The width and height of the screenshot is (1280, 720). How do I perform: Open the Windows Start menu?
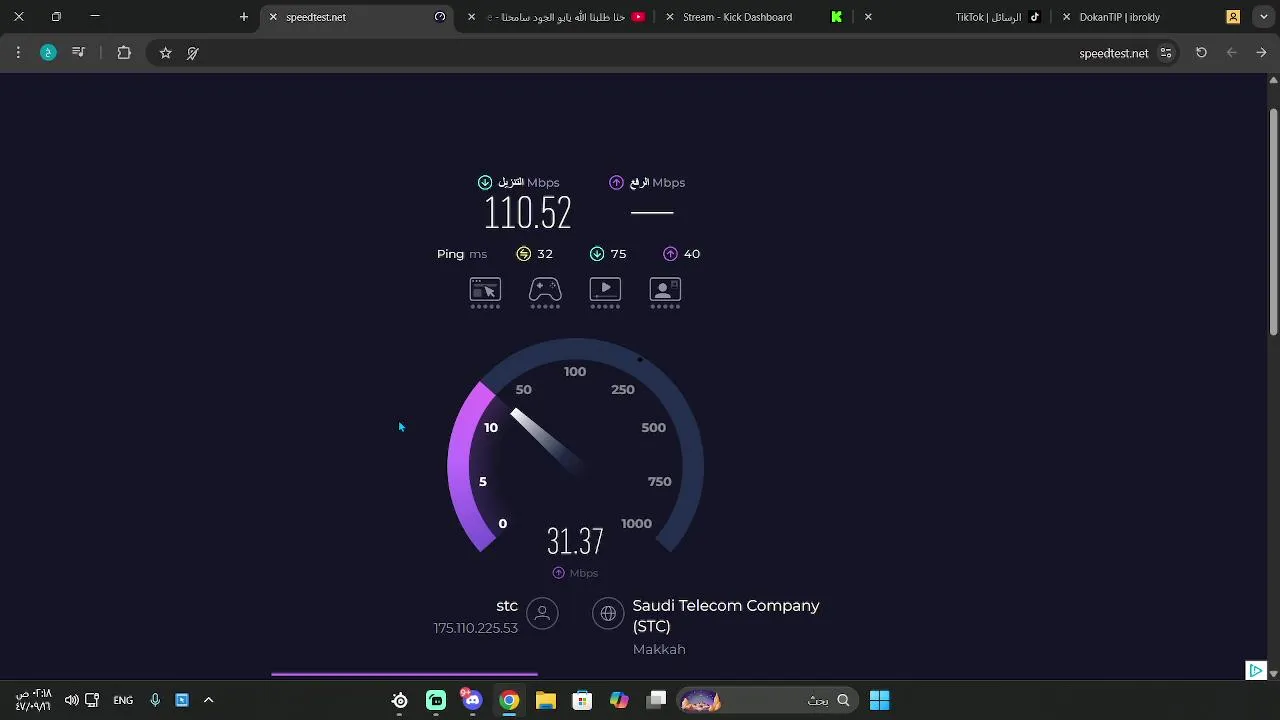pyautogui.click(x=879, y=700)
